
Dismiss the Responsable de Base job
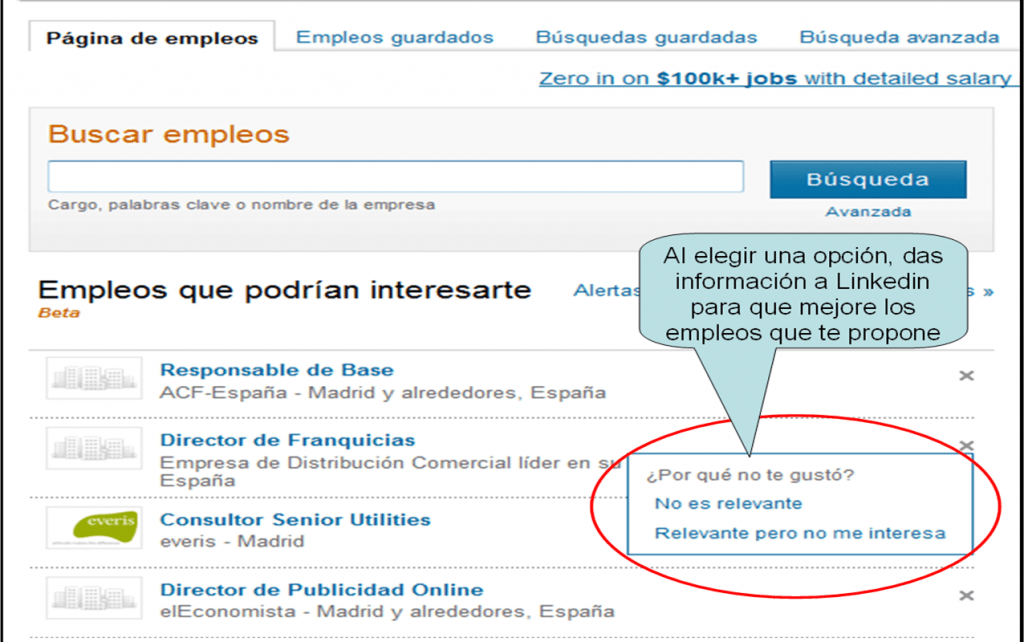[967, 376]
